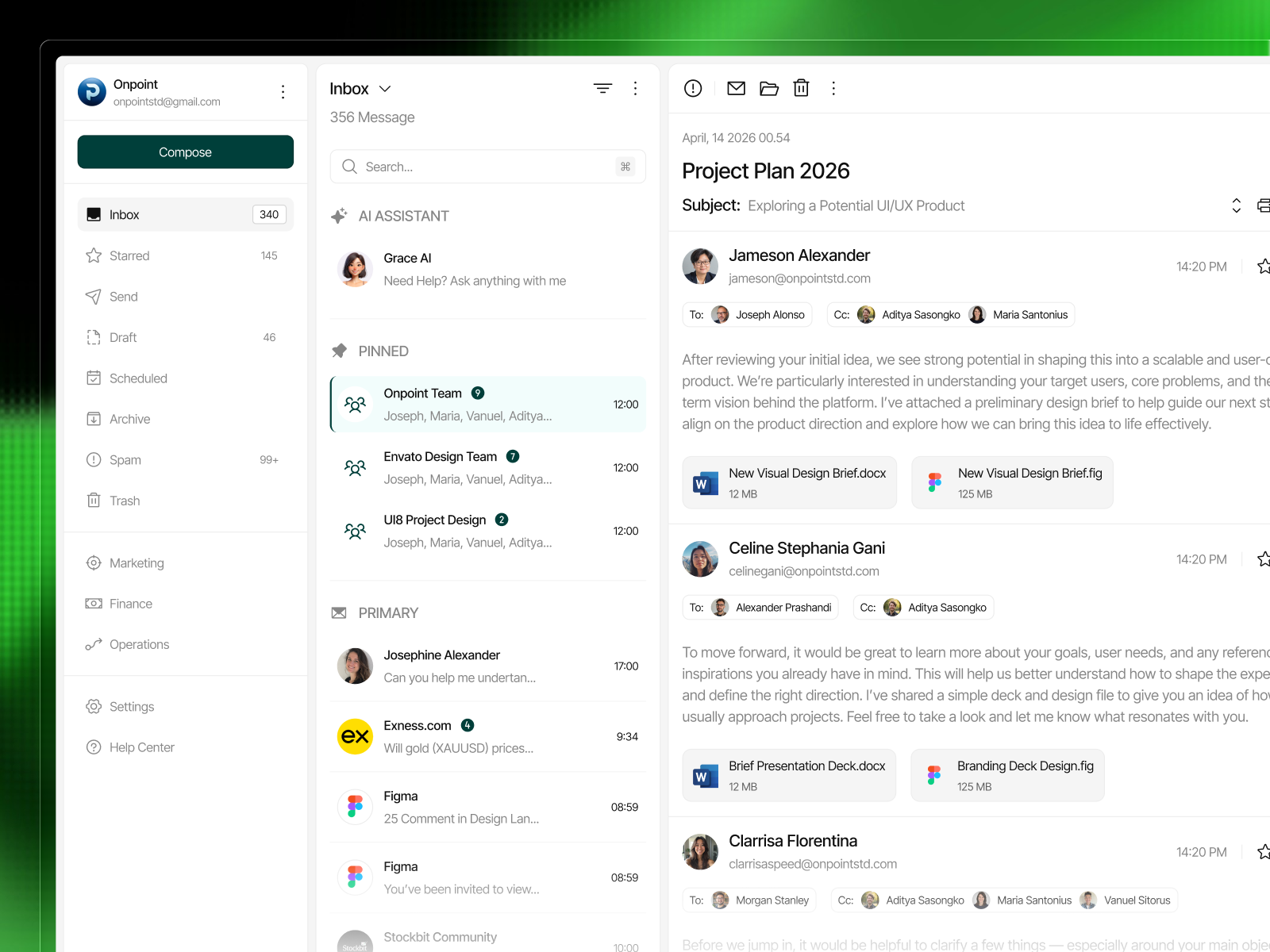Move email to folder using folder icon
The image size is (1270, 952).
(768, 88)
